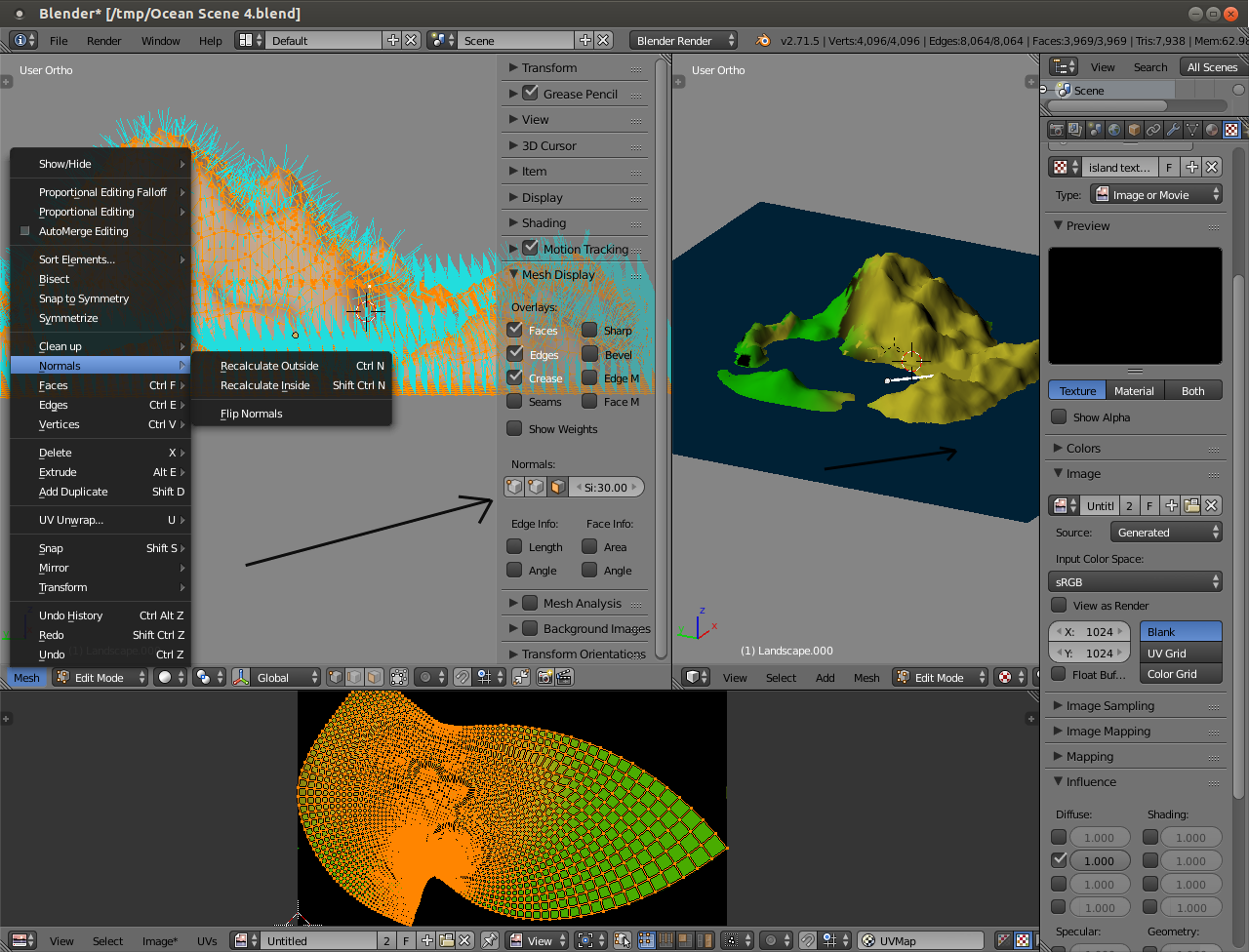The width and height of the screenshot is (1249, 952).
Task: Open the Search display in outliner header
Action: click(1150, 66)
